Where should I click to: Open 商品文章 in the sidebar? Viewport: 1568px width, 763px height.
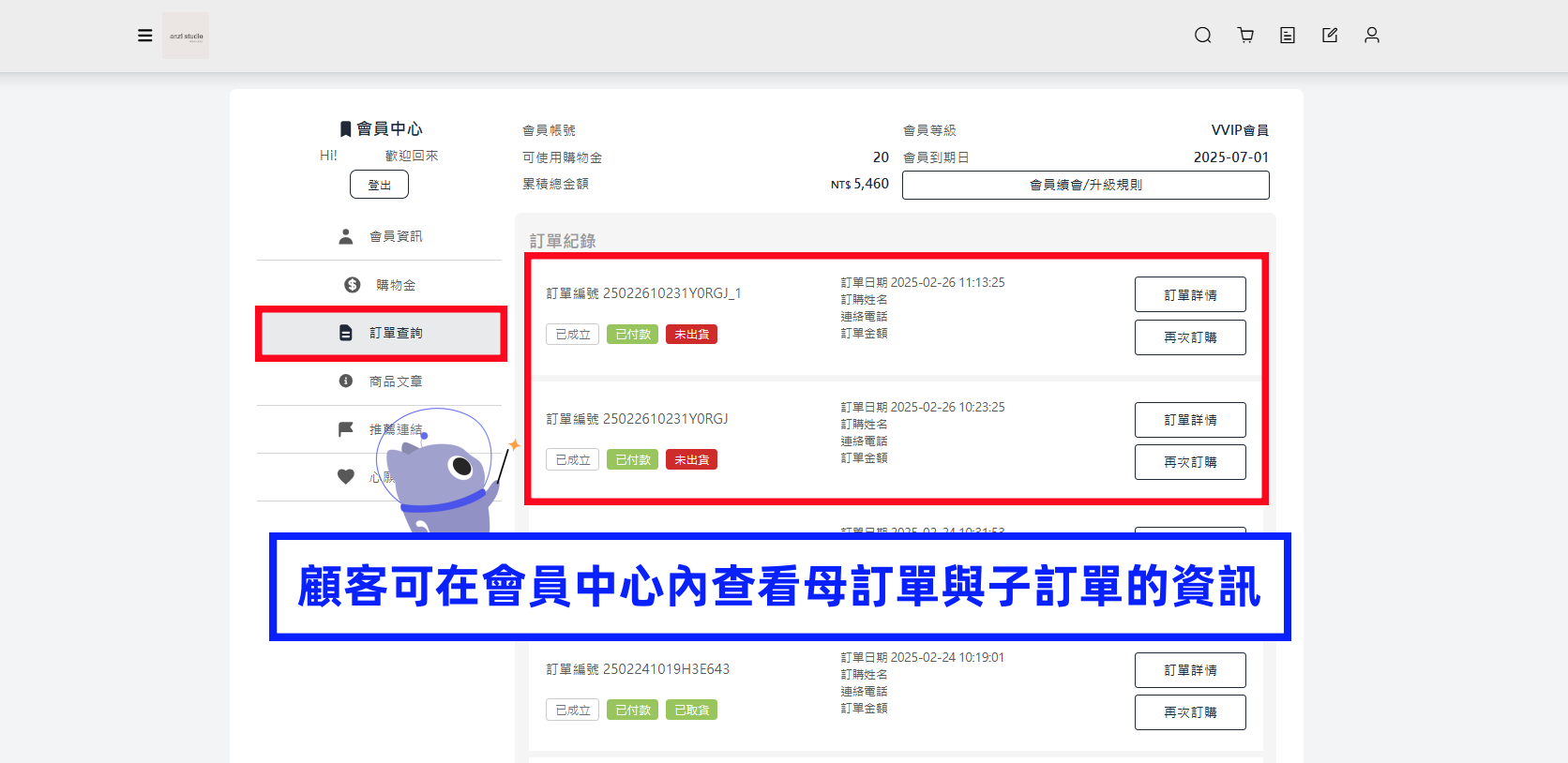[380, 381]
